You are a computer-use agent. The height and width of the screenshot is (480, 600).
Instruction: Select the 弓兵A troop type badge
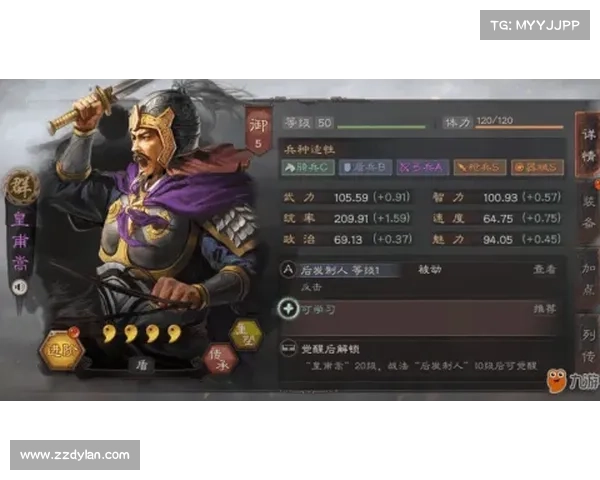[x=422, y=167]
